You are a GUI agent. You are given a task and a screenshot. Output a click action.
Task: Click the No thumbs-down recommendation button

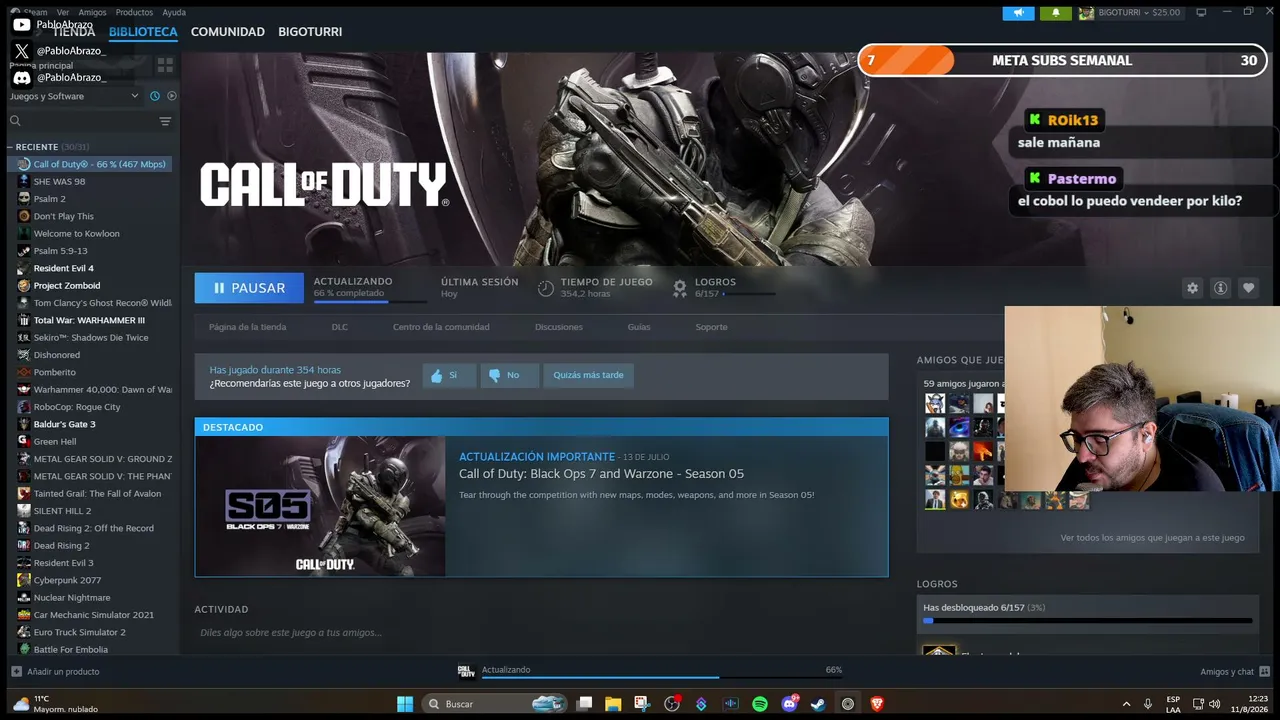click(x=509, y=375)
